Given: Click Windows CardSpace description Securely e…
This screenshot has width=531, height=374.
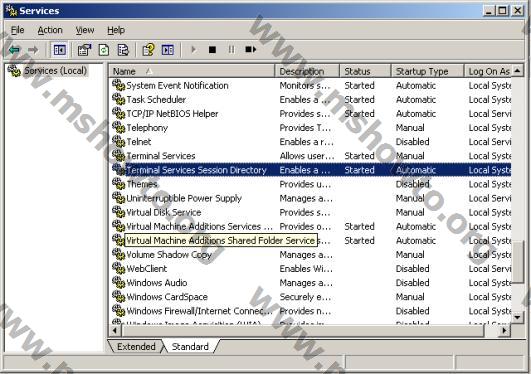Looking at the screenshot, I should (305, 297).
